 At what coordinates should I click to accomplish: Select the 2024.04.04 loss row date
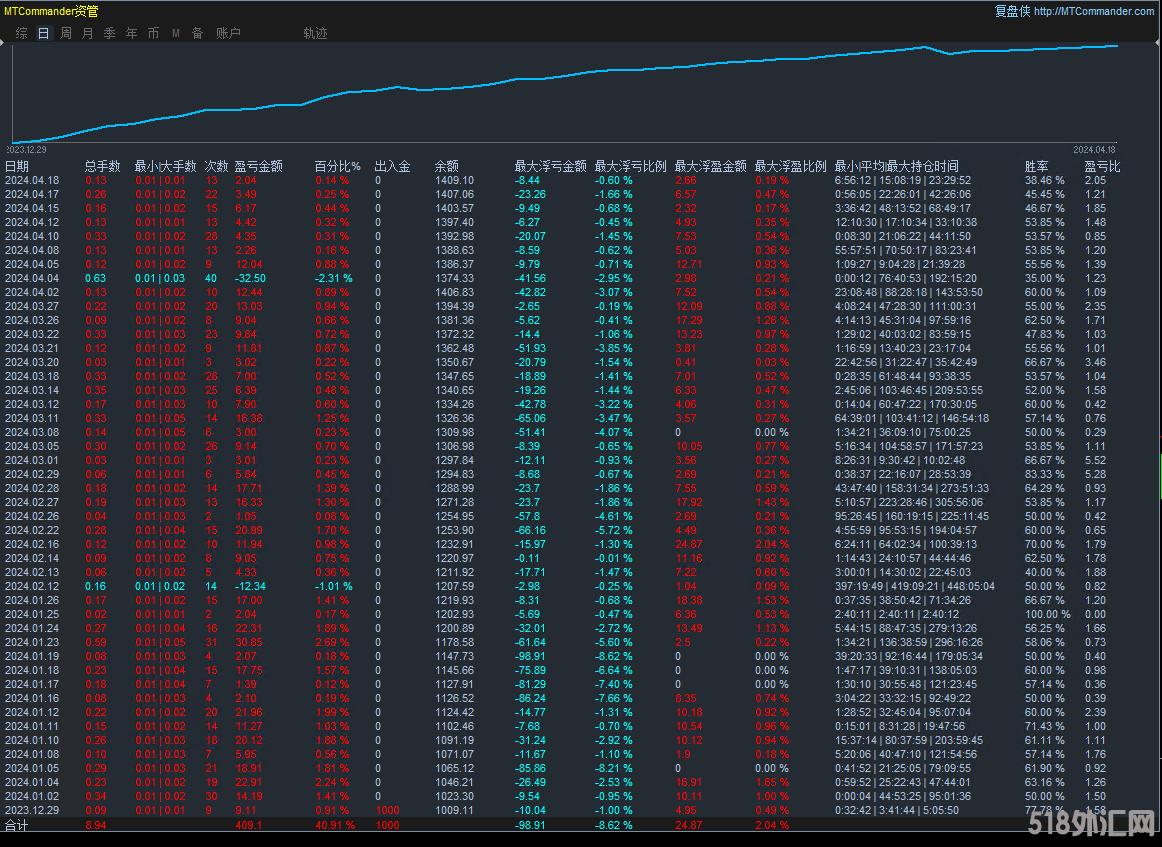click(x=32, y=278)
